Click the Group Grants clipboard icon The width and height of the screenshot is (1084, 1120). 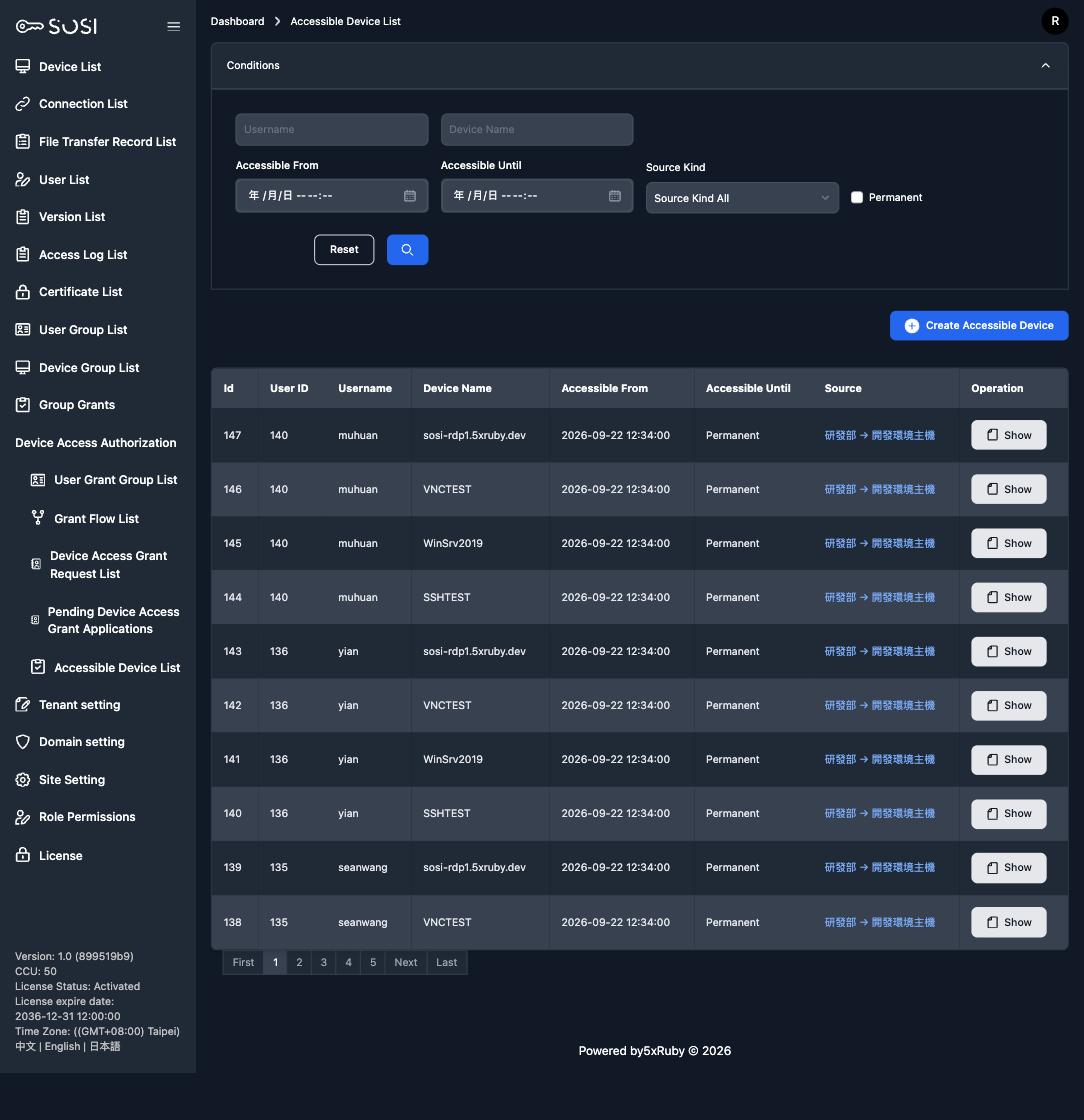tap(23, 404)
